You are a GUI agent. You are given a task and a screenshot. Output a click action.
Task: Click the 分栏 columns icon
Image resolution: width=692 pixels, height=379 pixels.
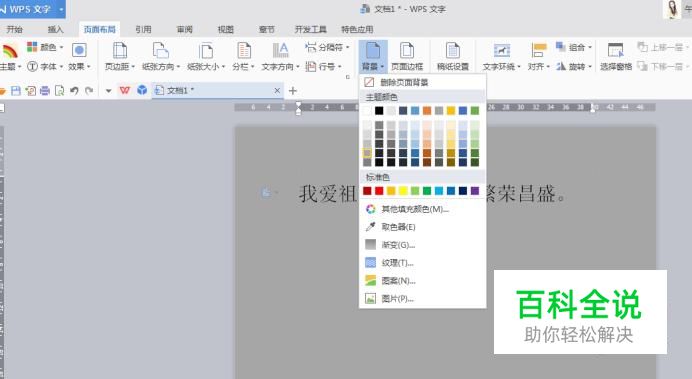[x=244, y=51]
